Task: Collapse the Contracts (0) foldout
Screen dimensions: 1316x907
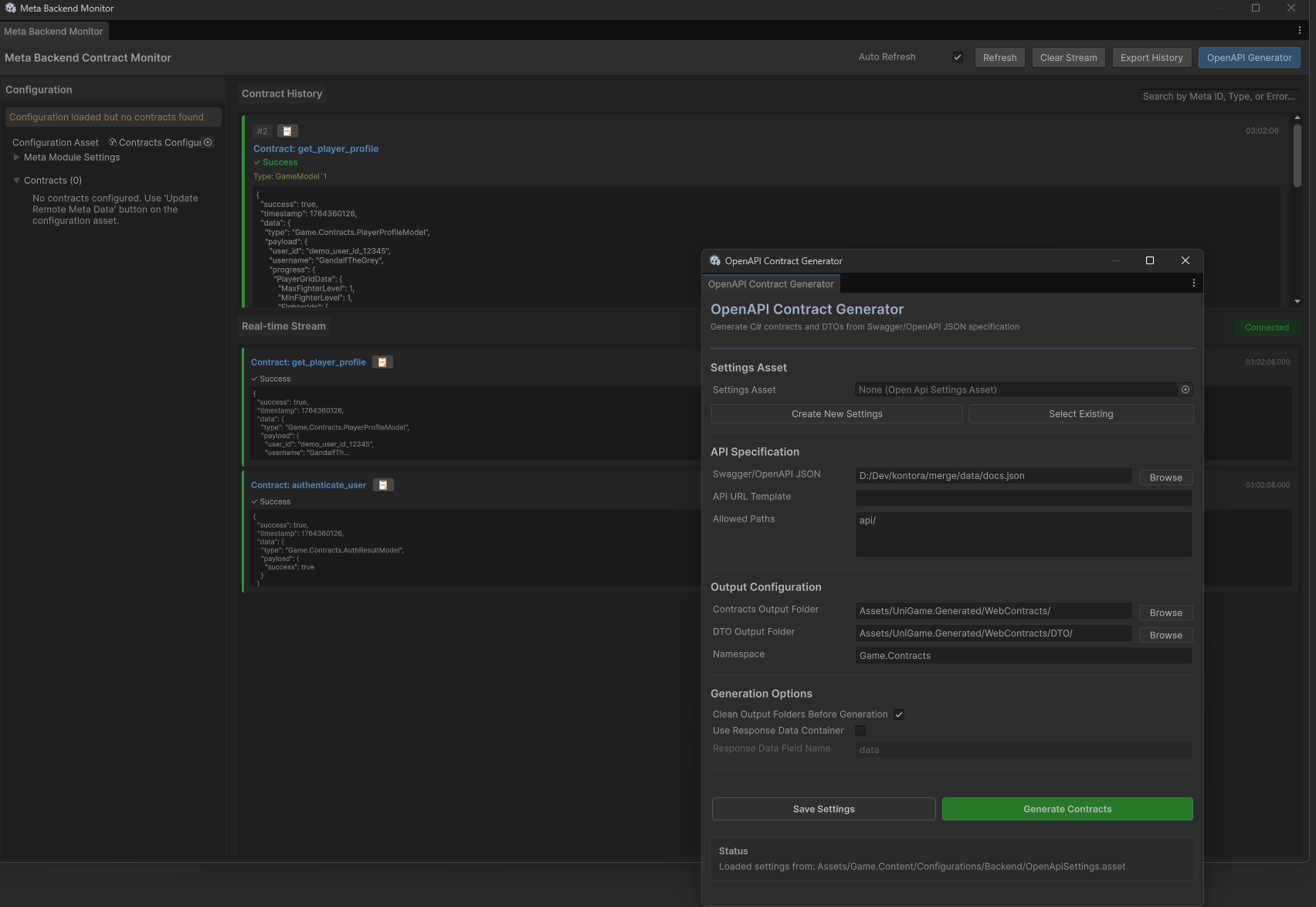Action: pos(17,181)
